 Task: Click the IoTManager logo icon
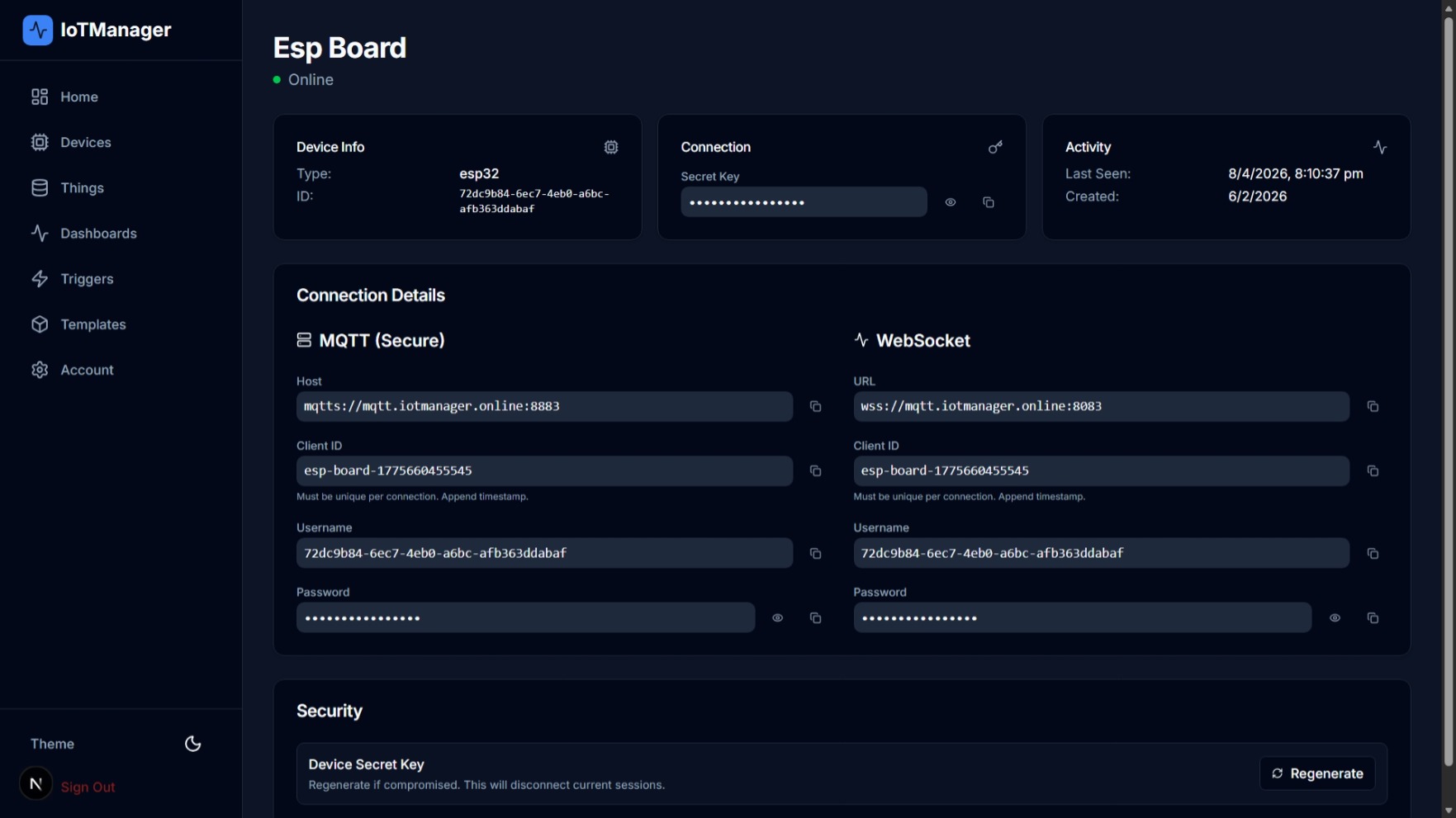tap(37, 30)
